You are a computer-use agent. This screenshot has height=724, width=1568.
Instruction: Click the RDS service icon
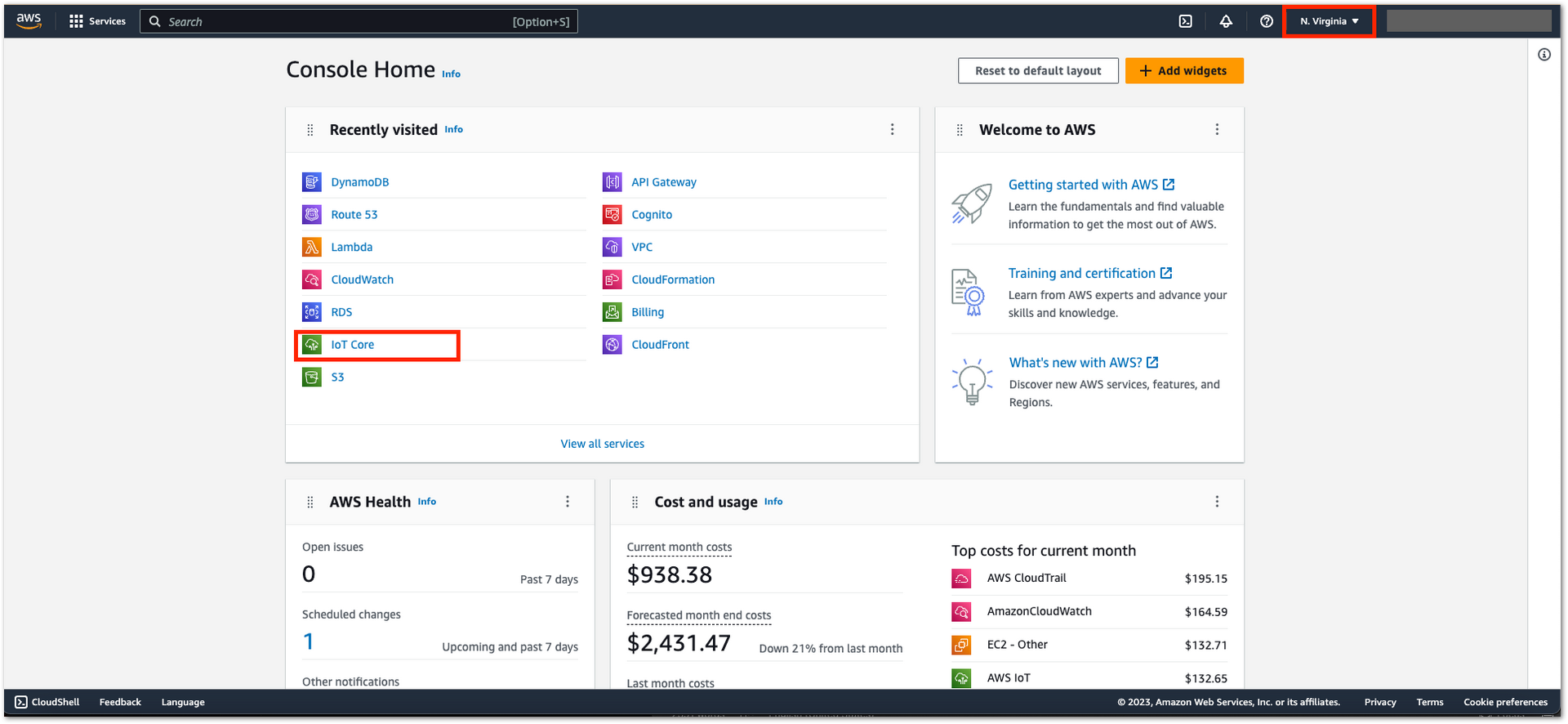(312, 312)
